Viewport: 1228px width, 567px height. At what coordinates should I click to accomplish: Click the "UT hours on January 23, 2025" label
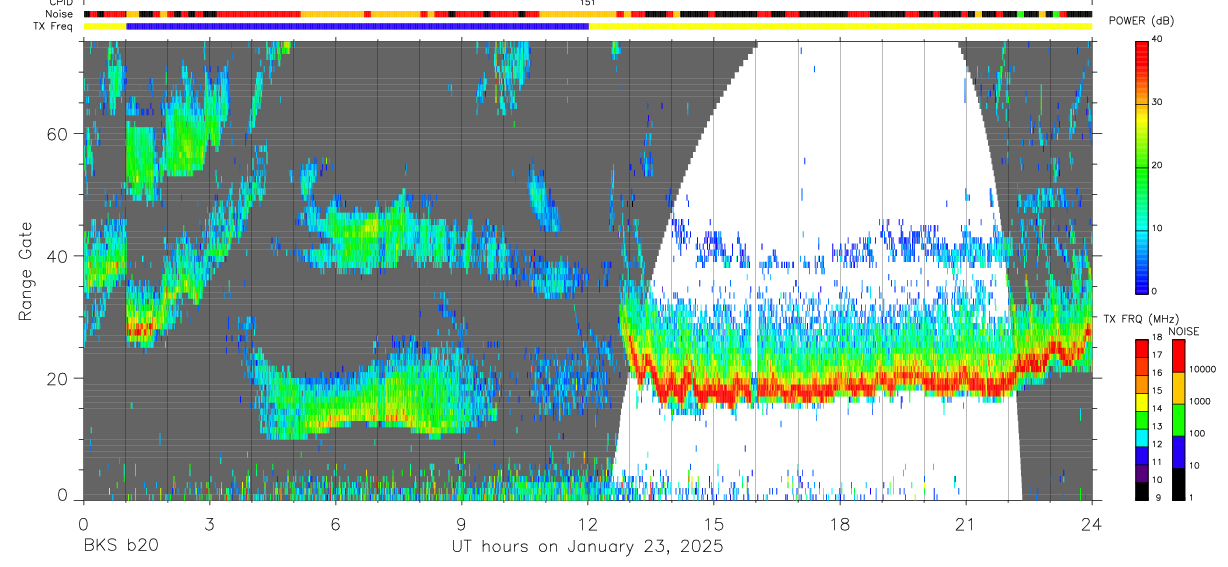tap(586, 546)
